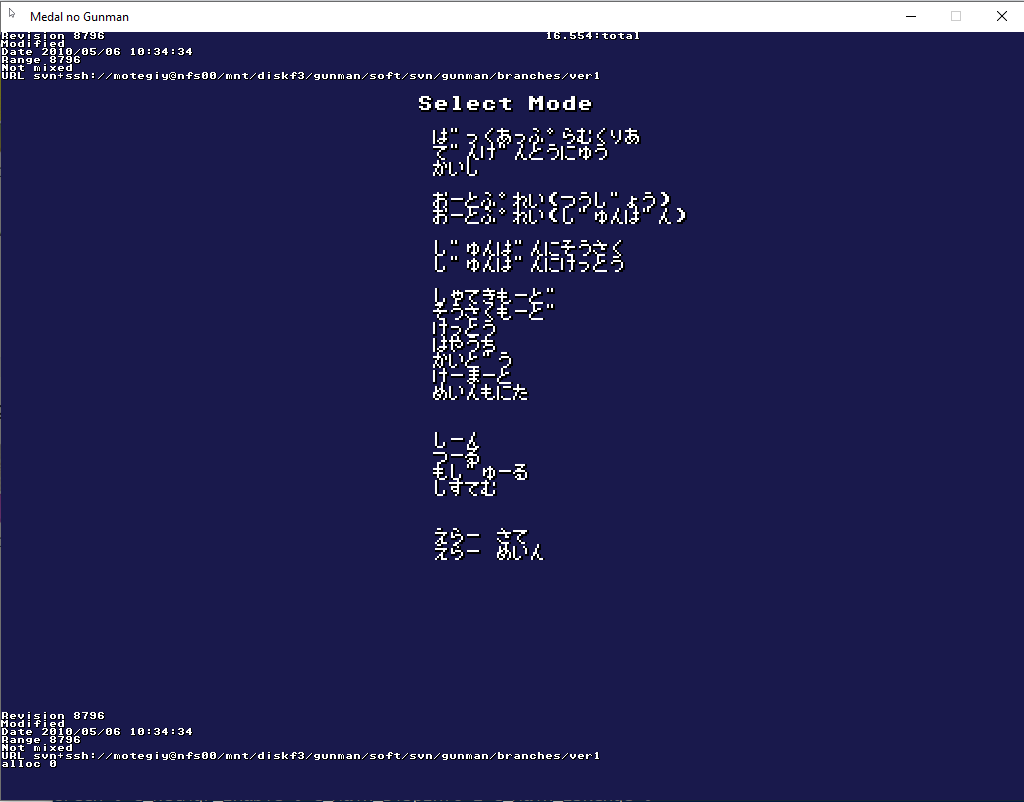
Task: Open the もじゅーる (module) entry
Action: tap(480, 472)
